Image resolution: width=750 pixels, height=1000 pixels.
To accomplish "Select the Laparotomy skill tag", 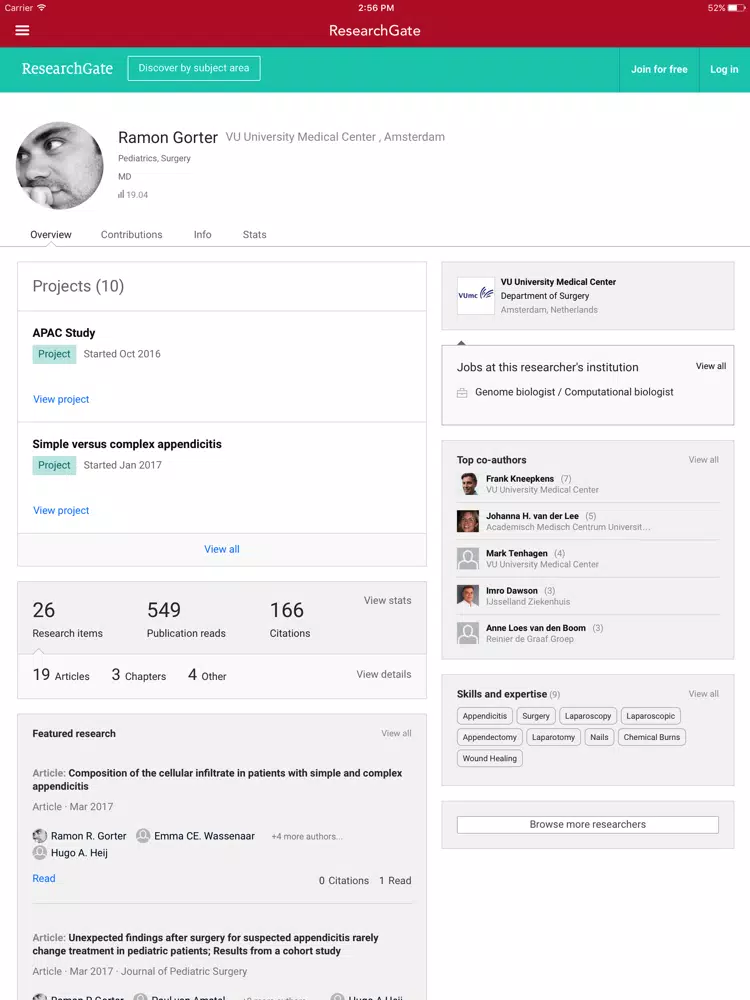I will click(x=554, y=737).
